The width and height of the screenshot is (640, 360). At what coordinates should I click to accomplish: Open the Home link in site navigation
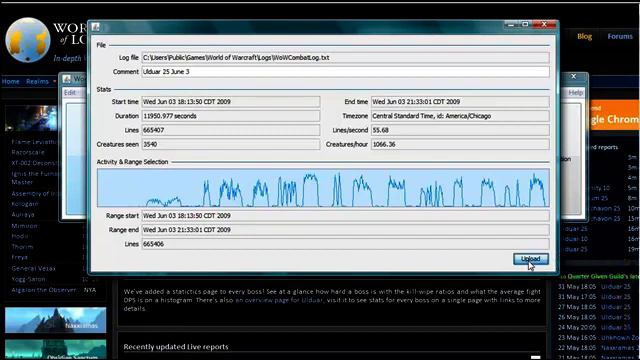tap(11, 81)
